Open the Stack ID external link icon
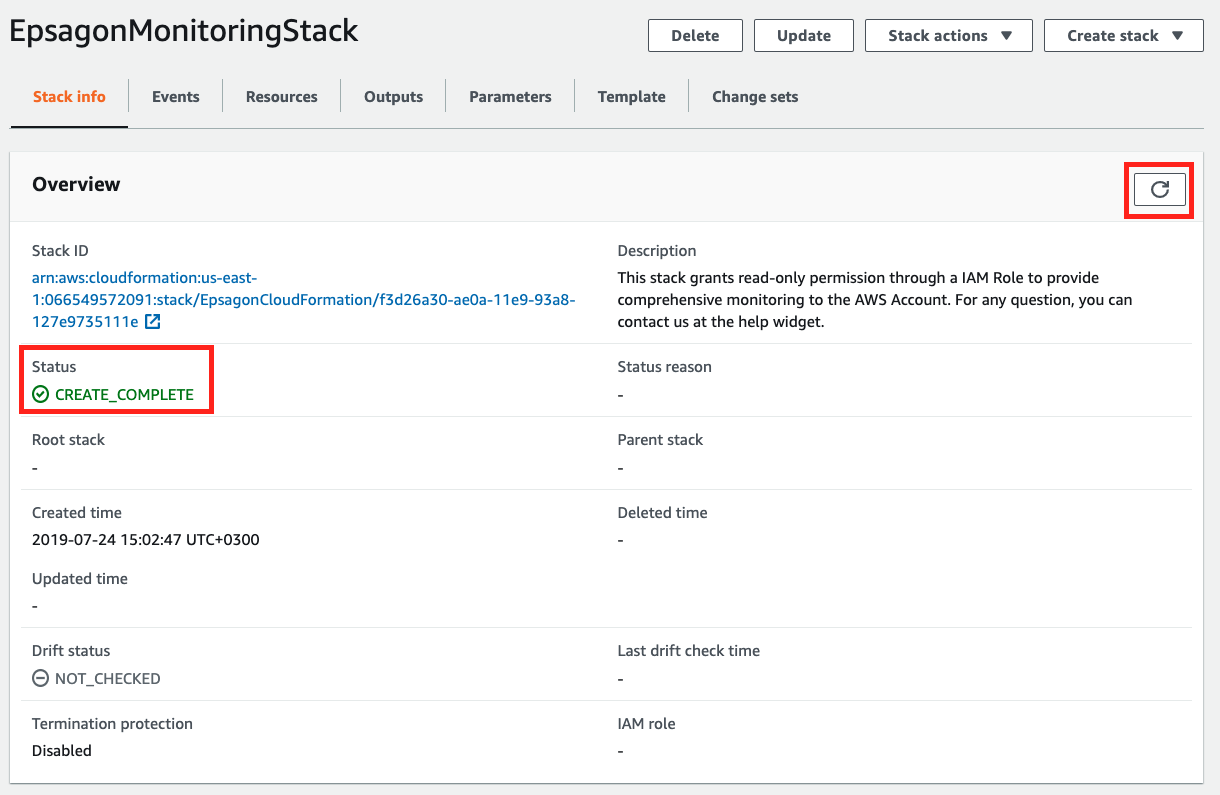1220x795 pixels. click(153, 322)
